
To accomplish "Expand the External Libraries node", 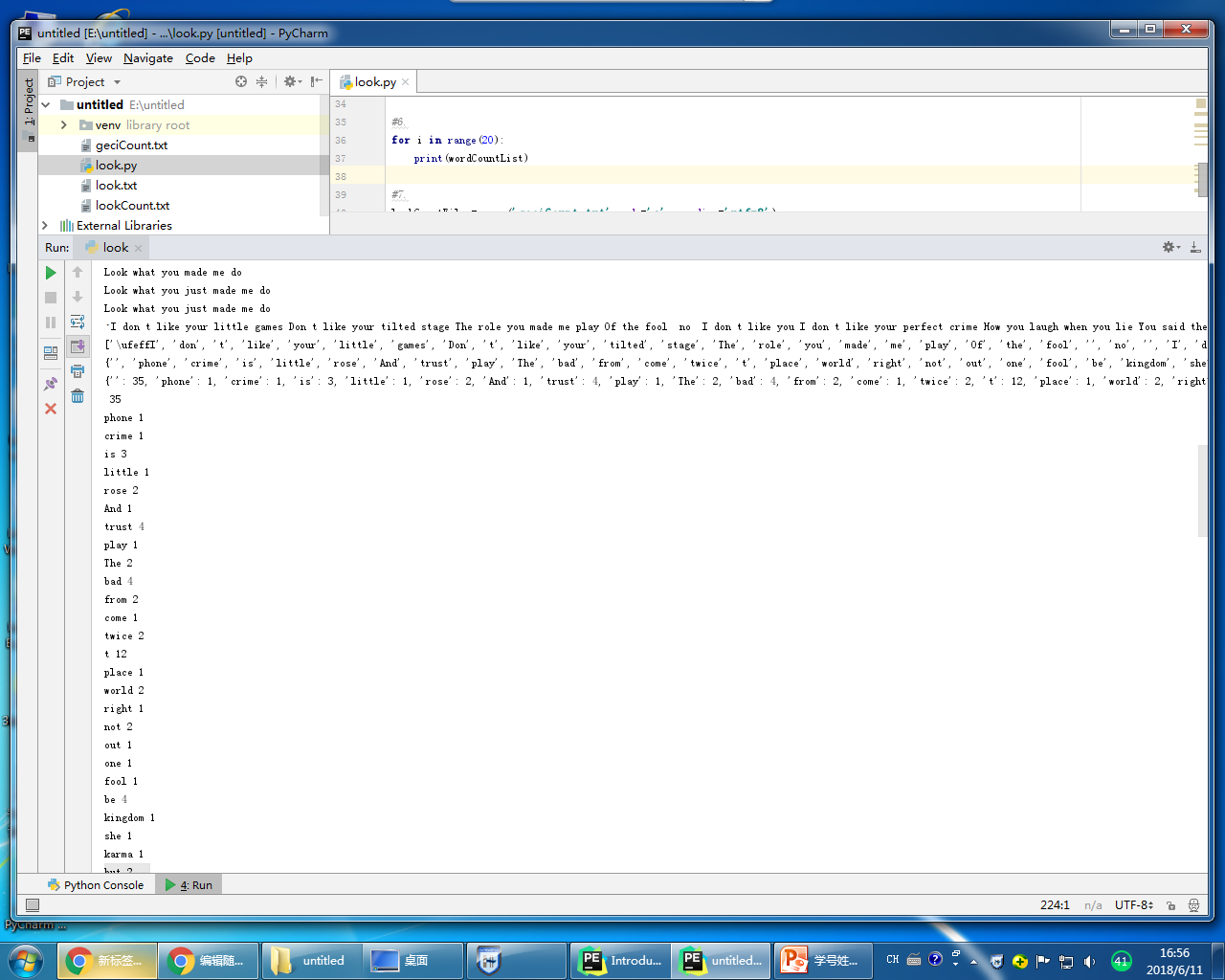I will (45, 226).
